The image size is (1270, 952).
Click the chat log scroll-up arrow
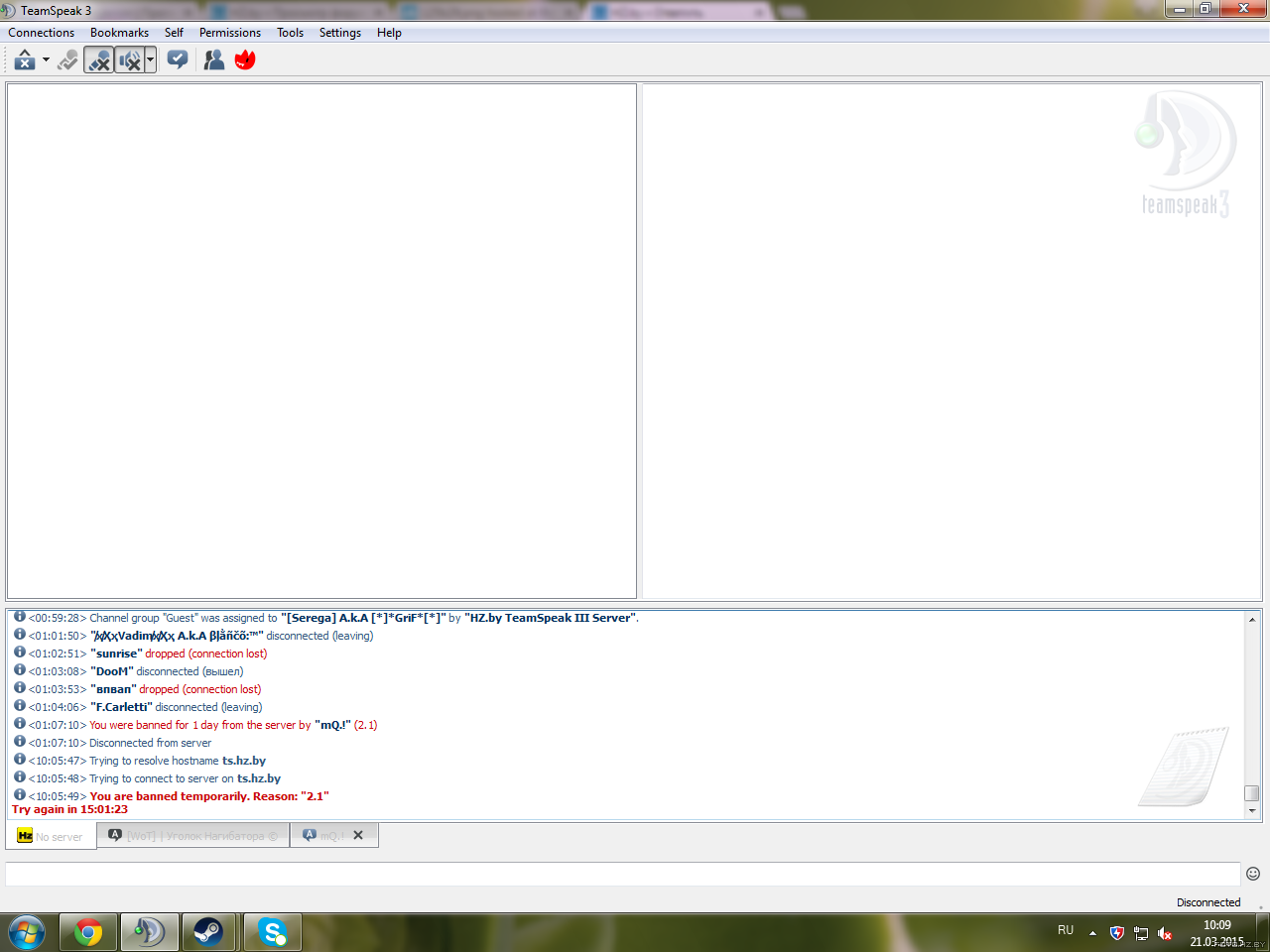tap(1252, 619)
